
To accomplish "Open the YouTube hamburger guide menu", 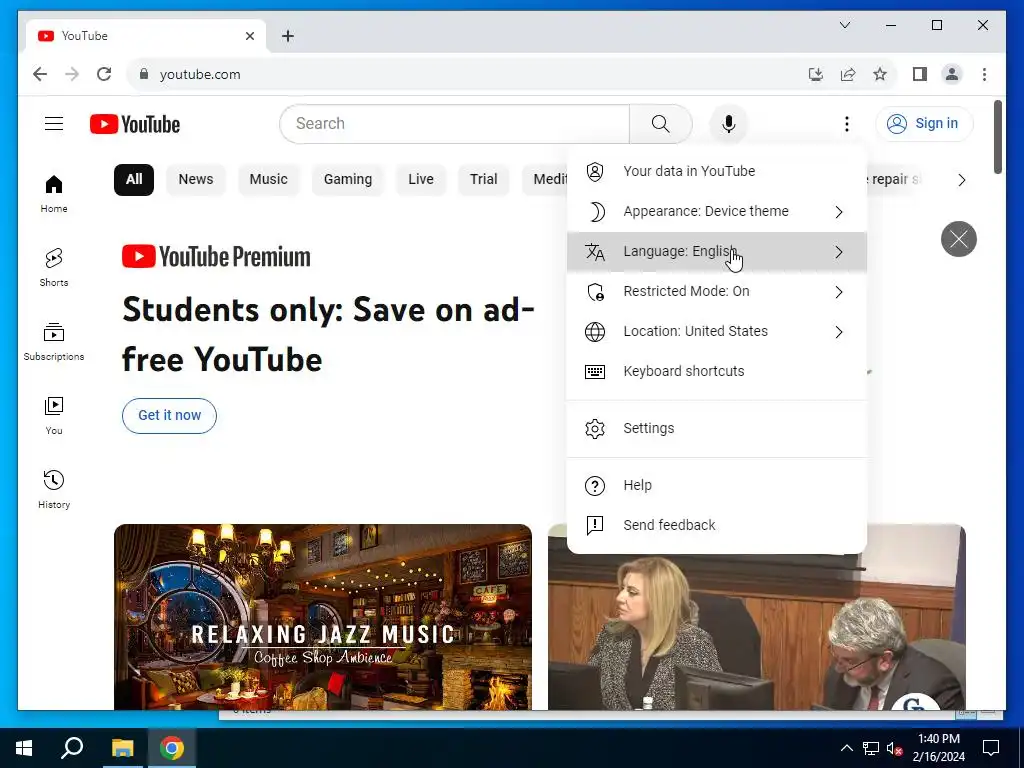I will click(54, 123).
